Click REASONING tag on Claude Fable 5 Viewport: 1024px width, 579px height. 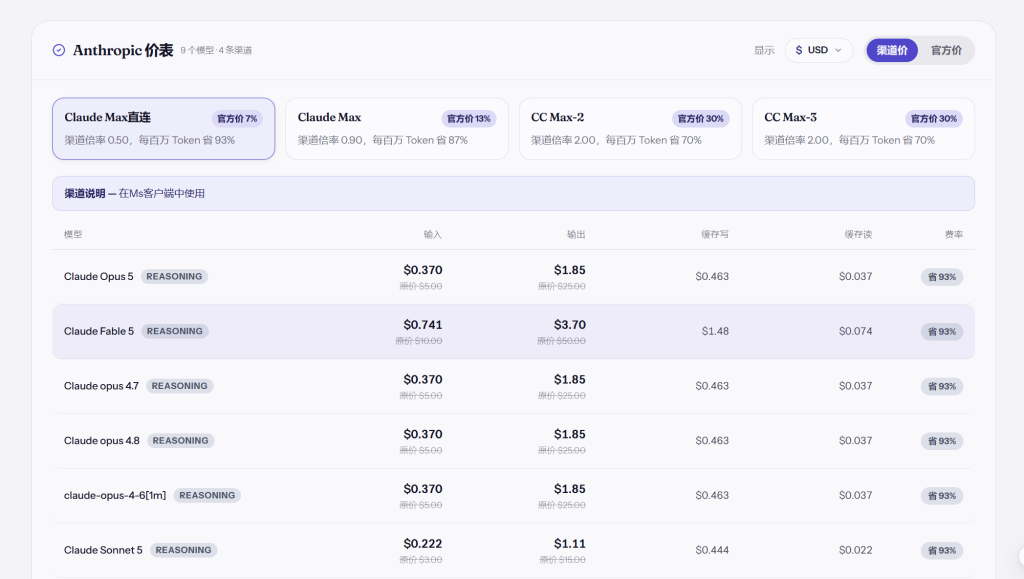pos(175,332)
